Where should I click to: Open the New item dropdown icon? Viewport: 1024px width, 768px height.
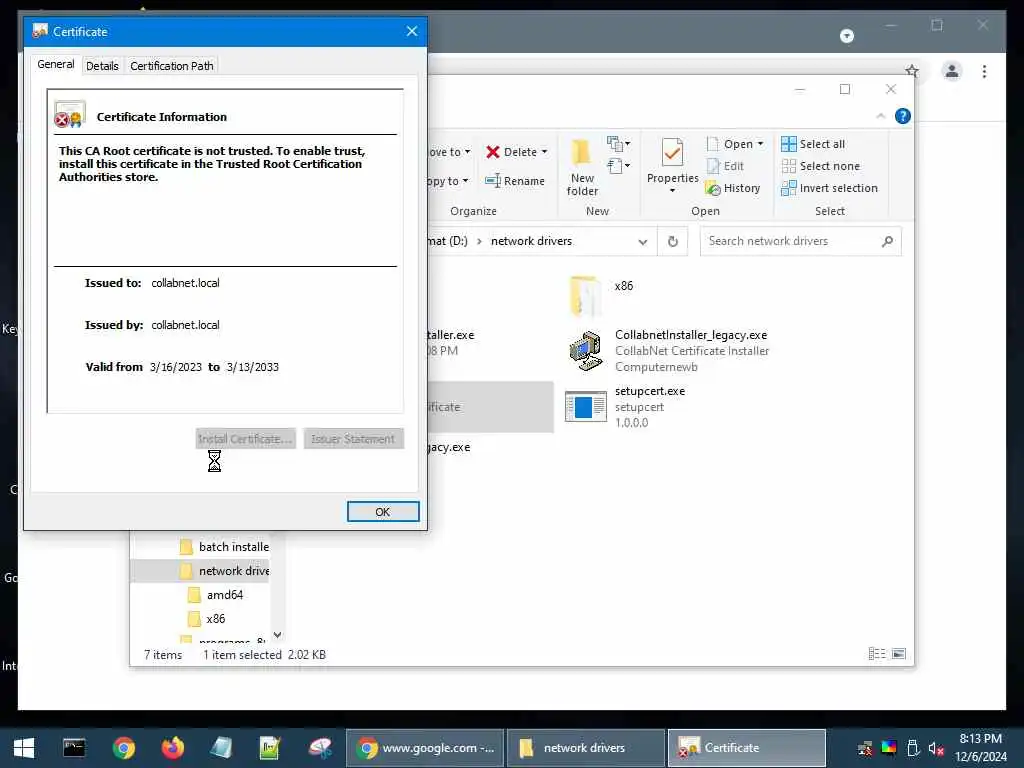618,143
